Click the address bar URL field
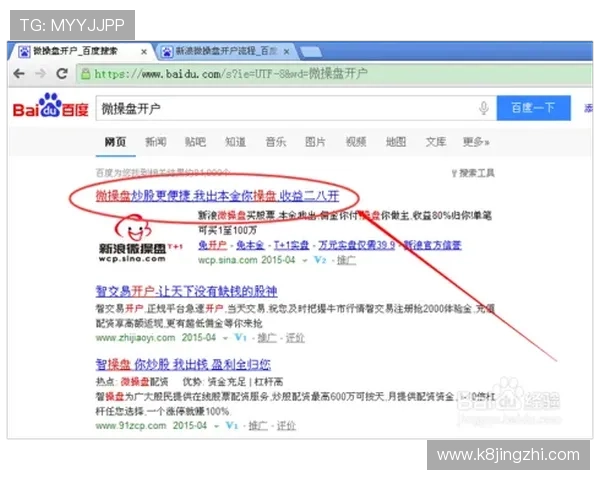The height and width of the screenshot is (480, 600). (x=334, y=73)
